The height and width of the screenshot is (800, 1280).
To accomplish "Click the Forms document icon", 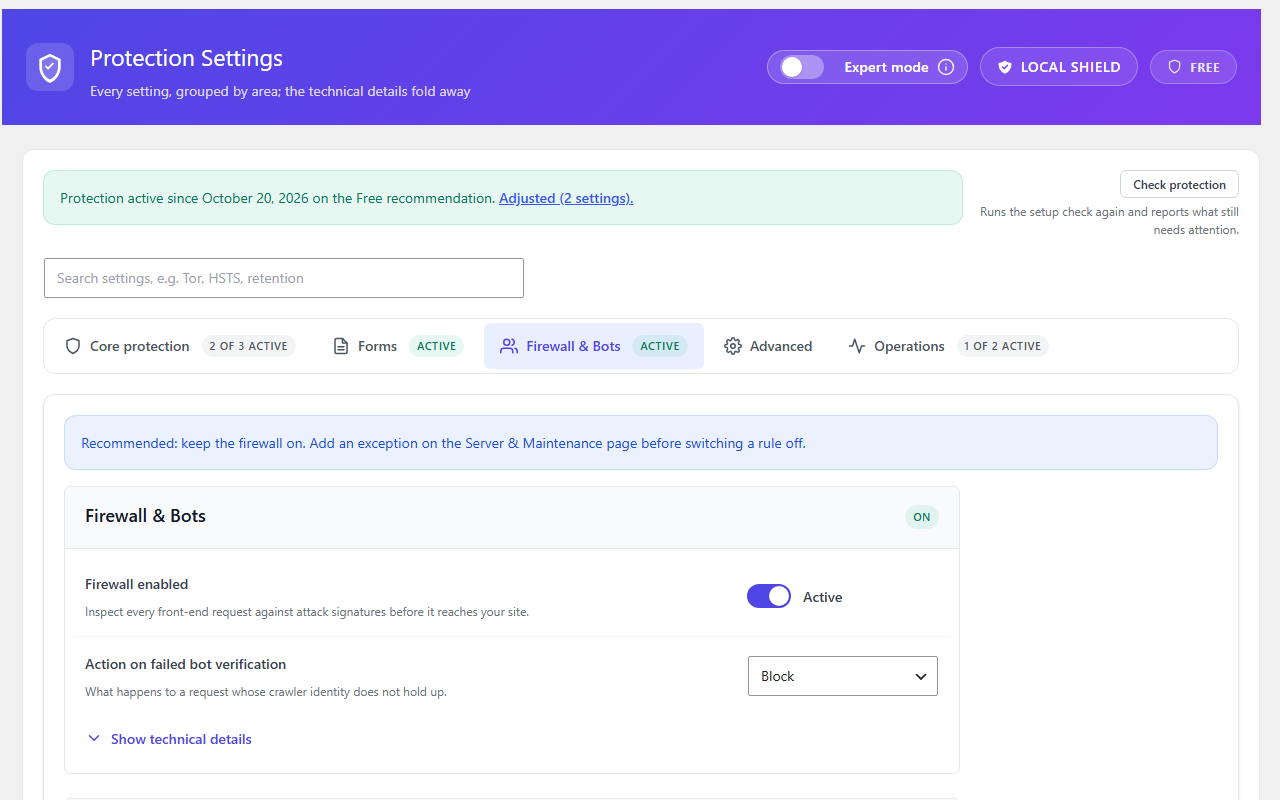I will click(x=341, y=346).
